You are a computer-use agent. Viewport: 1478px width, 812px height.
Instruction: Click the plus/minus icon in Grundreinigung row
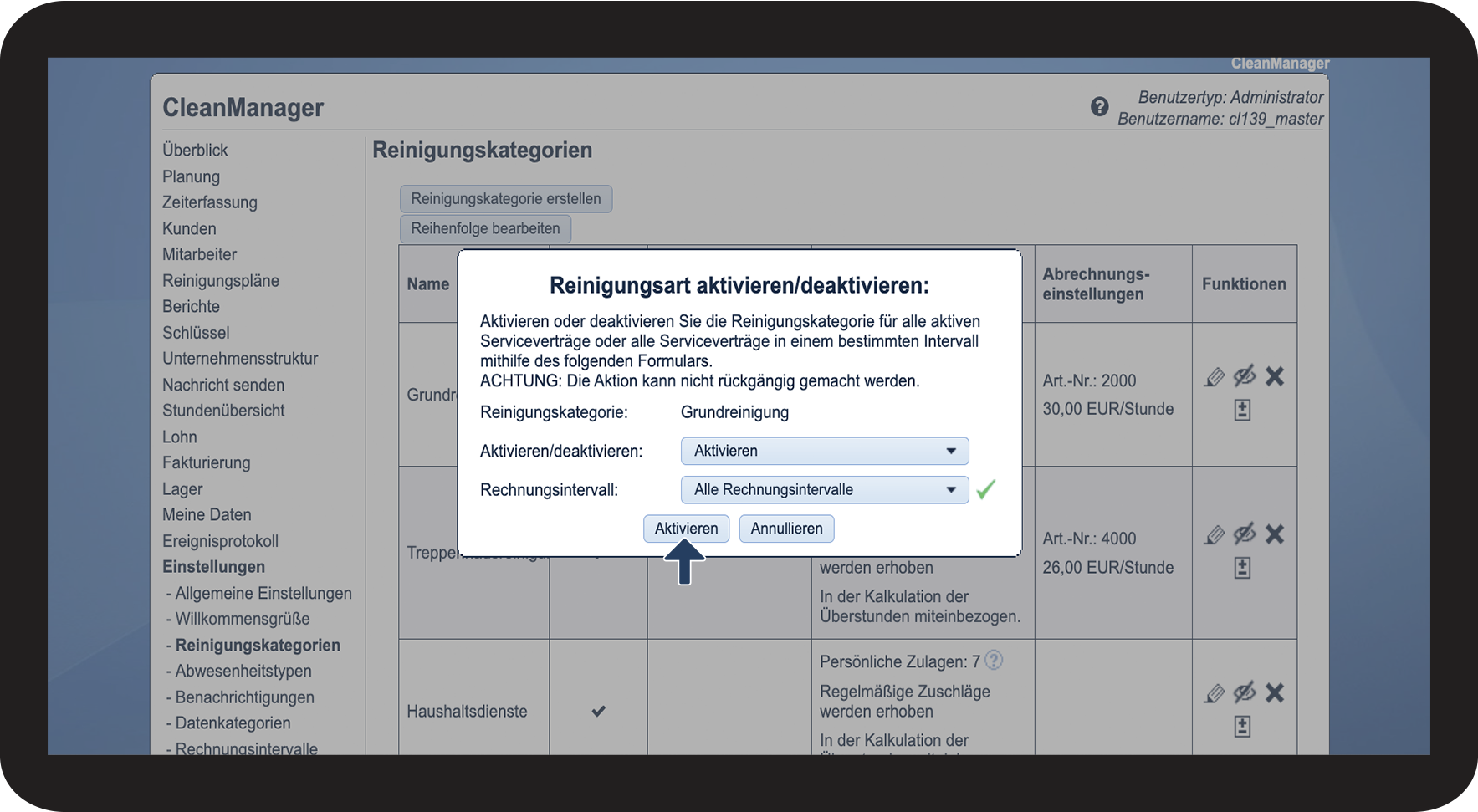(x=1242, y=411)
